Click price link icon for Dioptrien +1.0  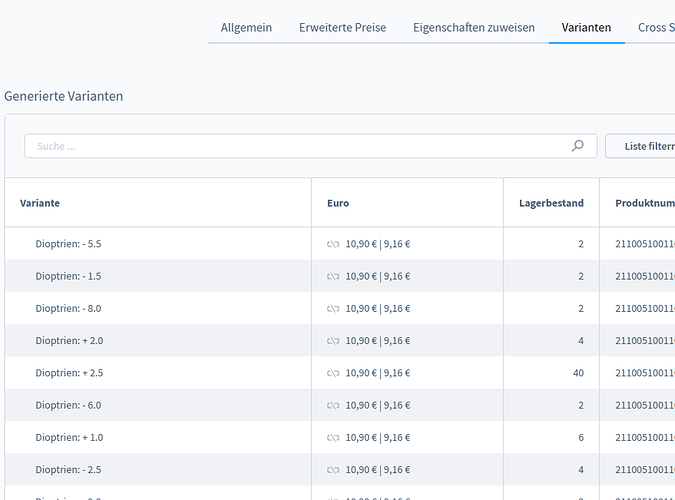click(334, 437)
